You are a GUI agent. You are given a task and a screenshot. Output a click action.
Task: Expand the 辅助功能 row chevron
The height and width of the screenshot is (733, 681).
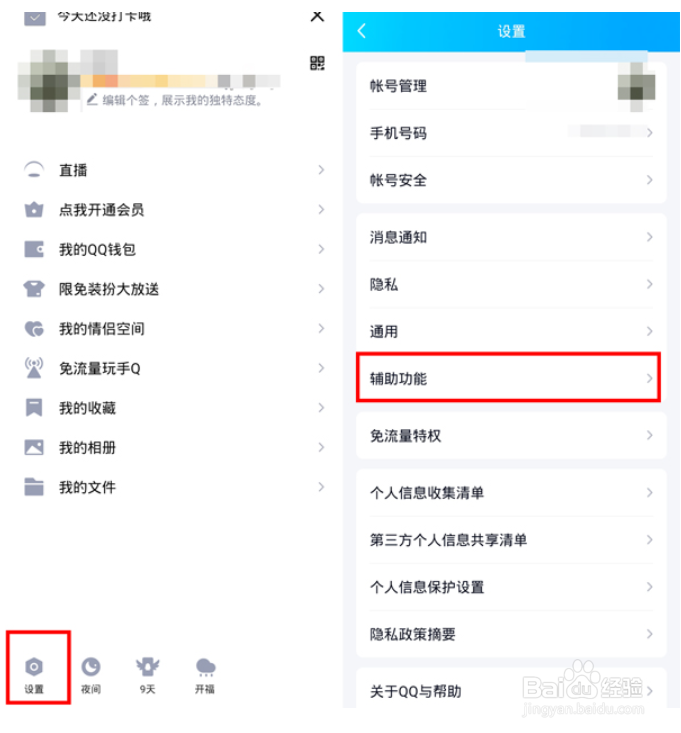[x=649, y=378]
